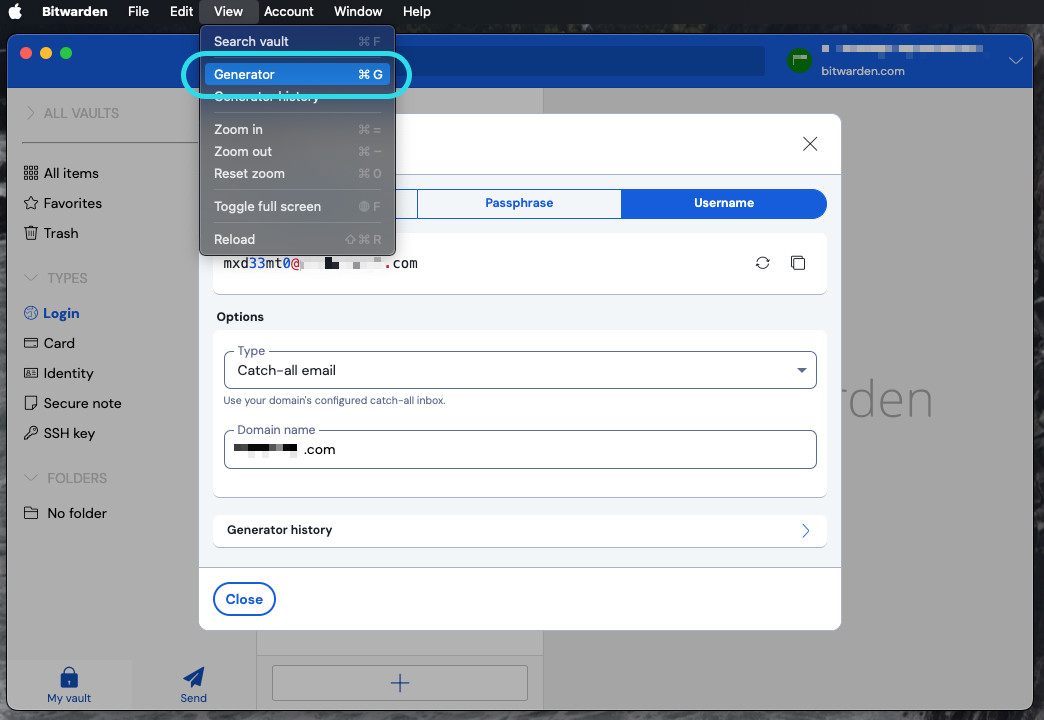Viewport: 1044px width, 720px height.
Task: Click the account avatar icon
Action: 799,61
